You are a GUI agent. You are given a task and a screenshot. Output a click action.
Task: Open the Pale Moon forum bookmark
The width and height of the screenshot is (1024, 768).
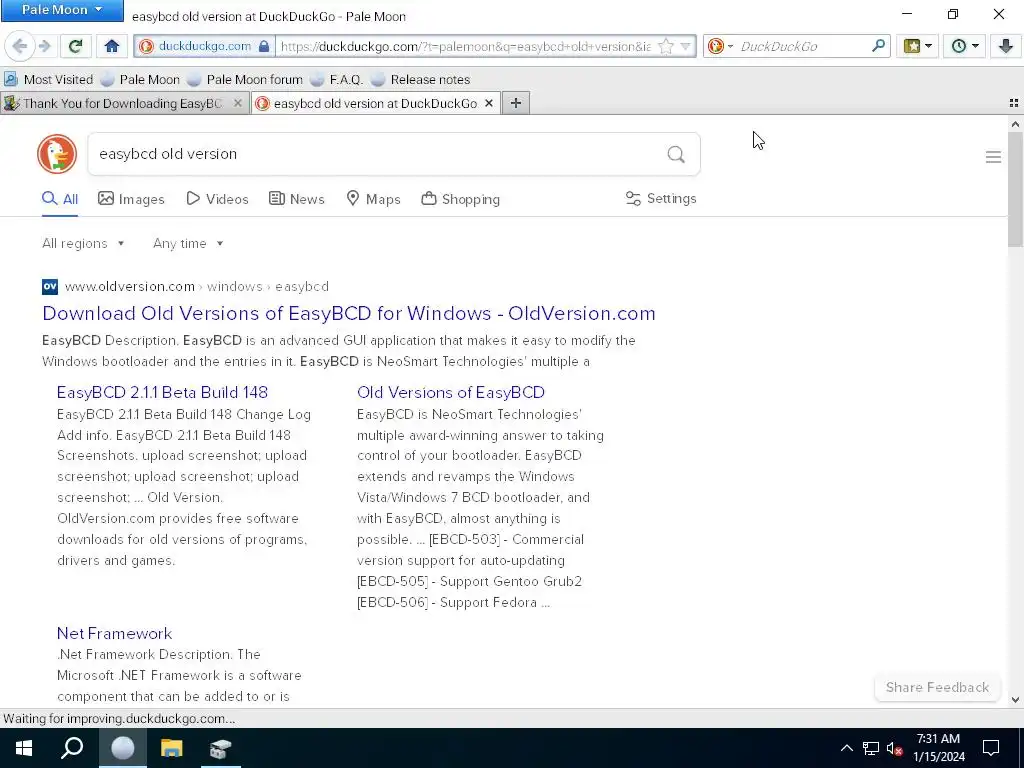click(244, 80)
